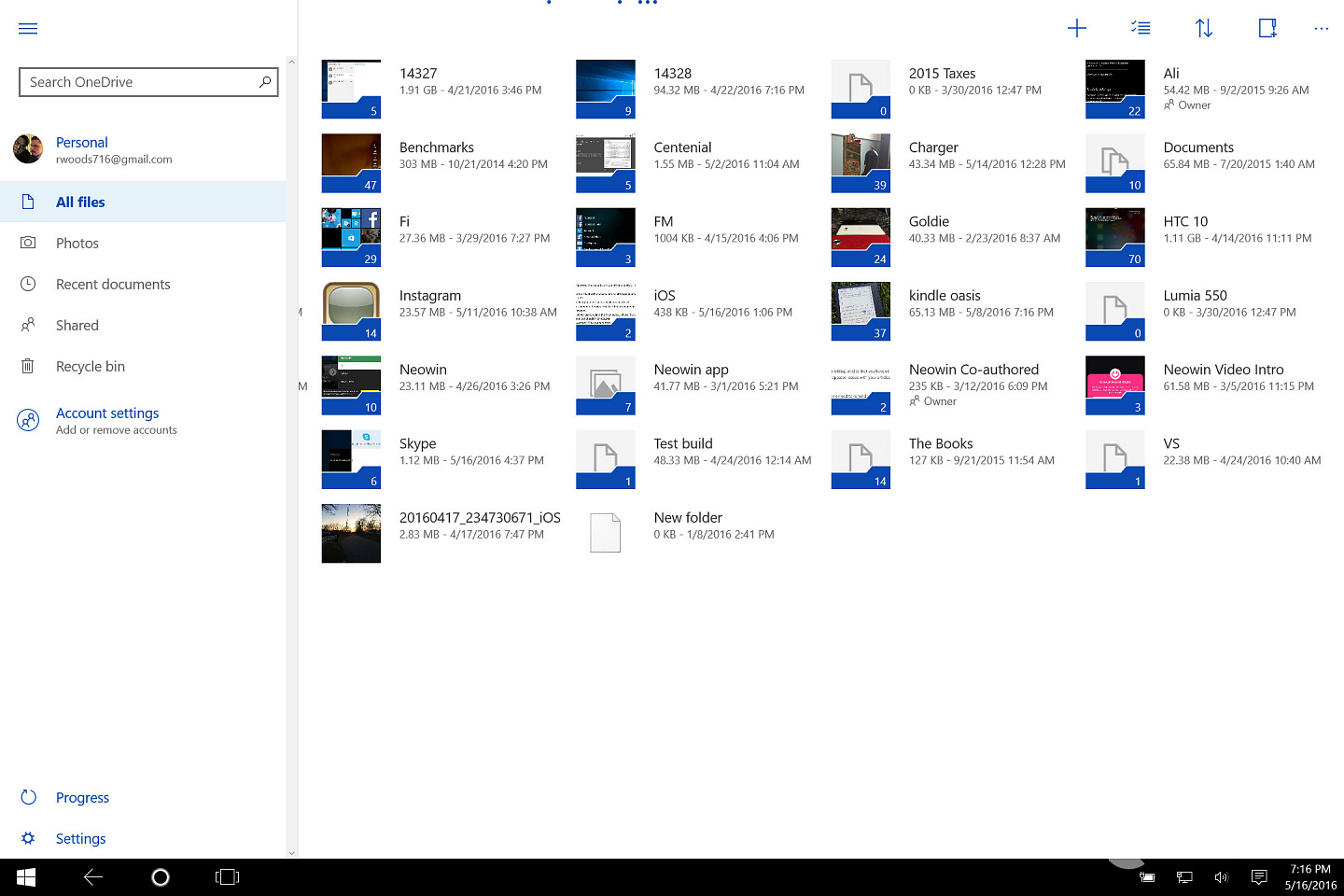Screen dimensions: 1344x896
Task: Open the 20160417_234730671_iOS photo thumbnail
Action: click(351, 534)
